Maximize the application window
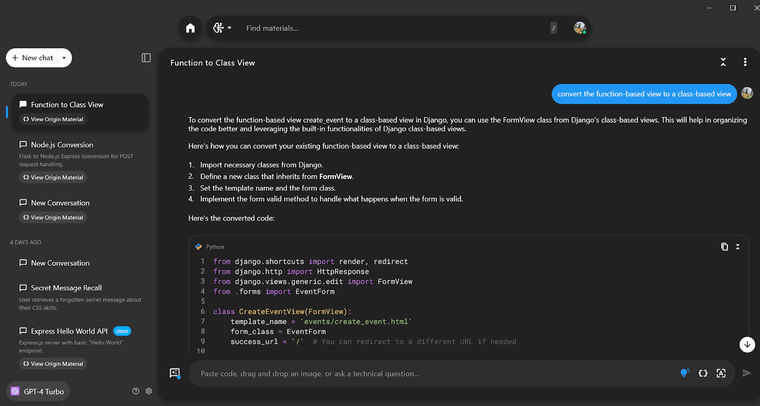This screenshot has width=760, height=406. coord(733,8)
